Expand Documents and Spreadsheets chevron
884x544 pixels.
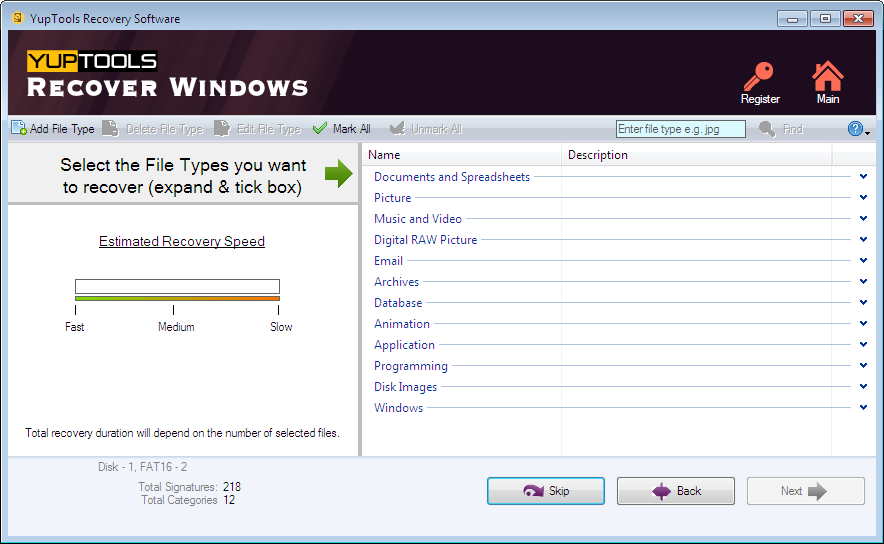(x=863, y=176)
